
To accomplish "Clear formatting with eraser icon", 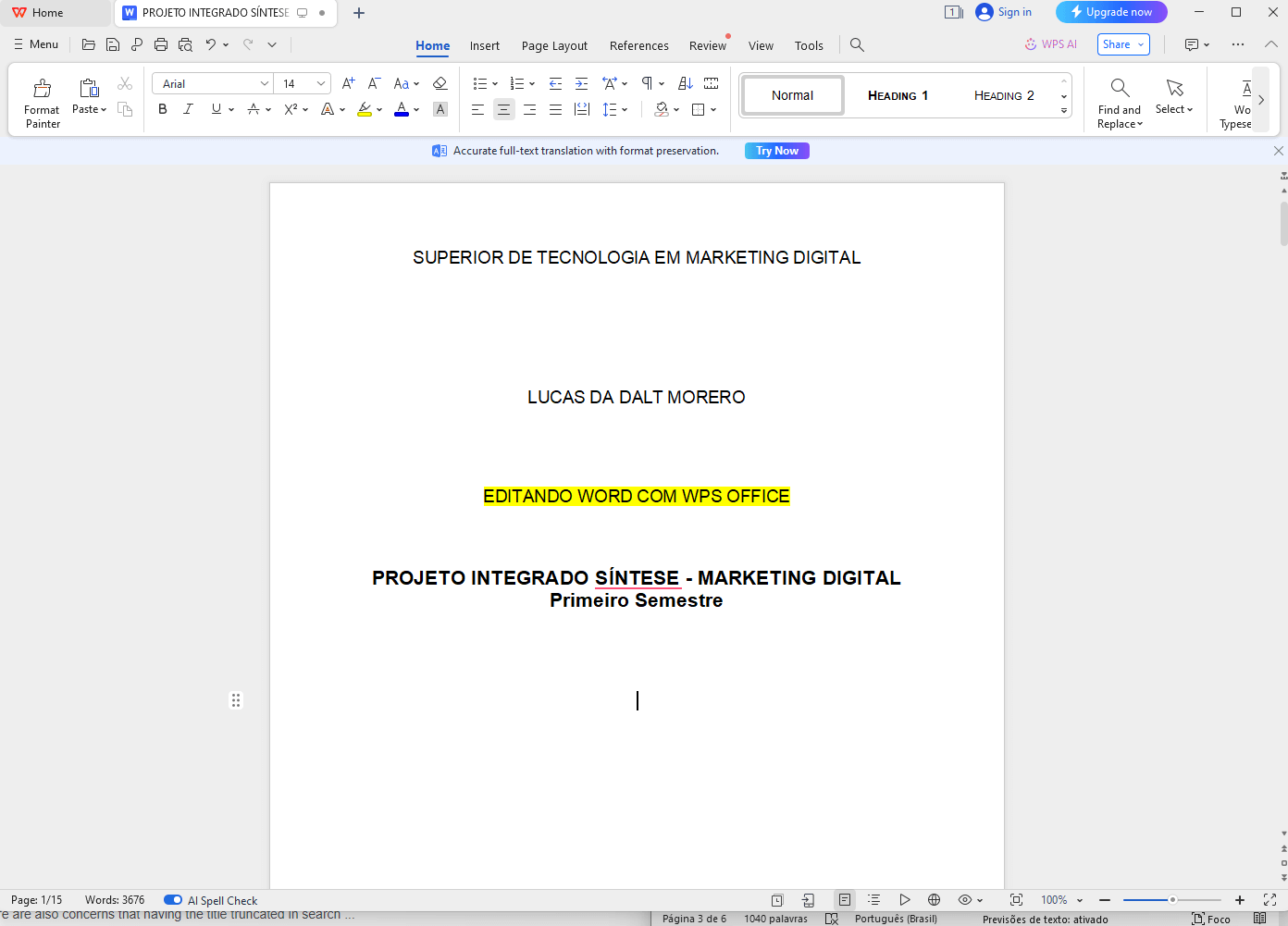I will coord(440,83).
